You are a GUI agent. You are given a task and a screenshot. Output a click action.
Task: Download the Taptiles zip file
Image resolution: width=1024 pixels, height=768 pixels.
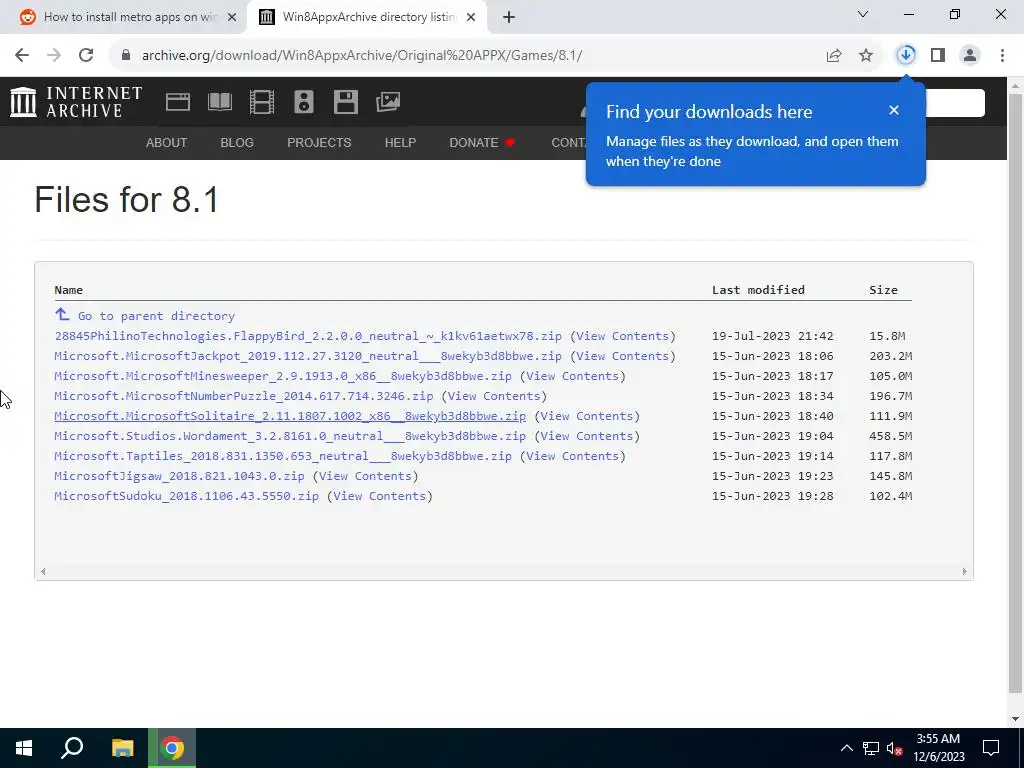pyautogui.click(x=283, y=456)
